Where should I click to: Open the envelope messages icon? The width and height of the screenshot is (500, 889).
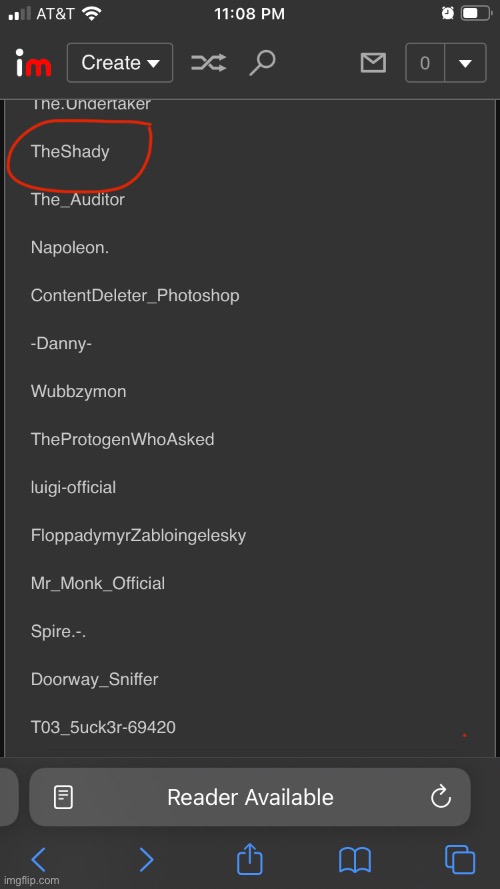[373, 63]
